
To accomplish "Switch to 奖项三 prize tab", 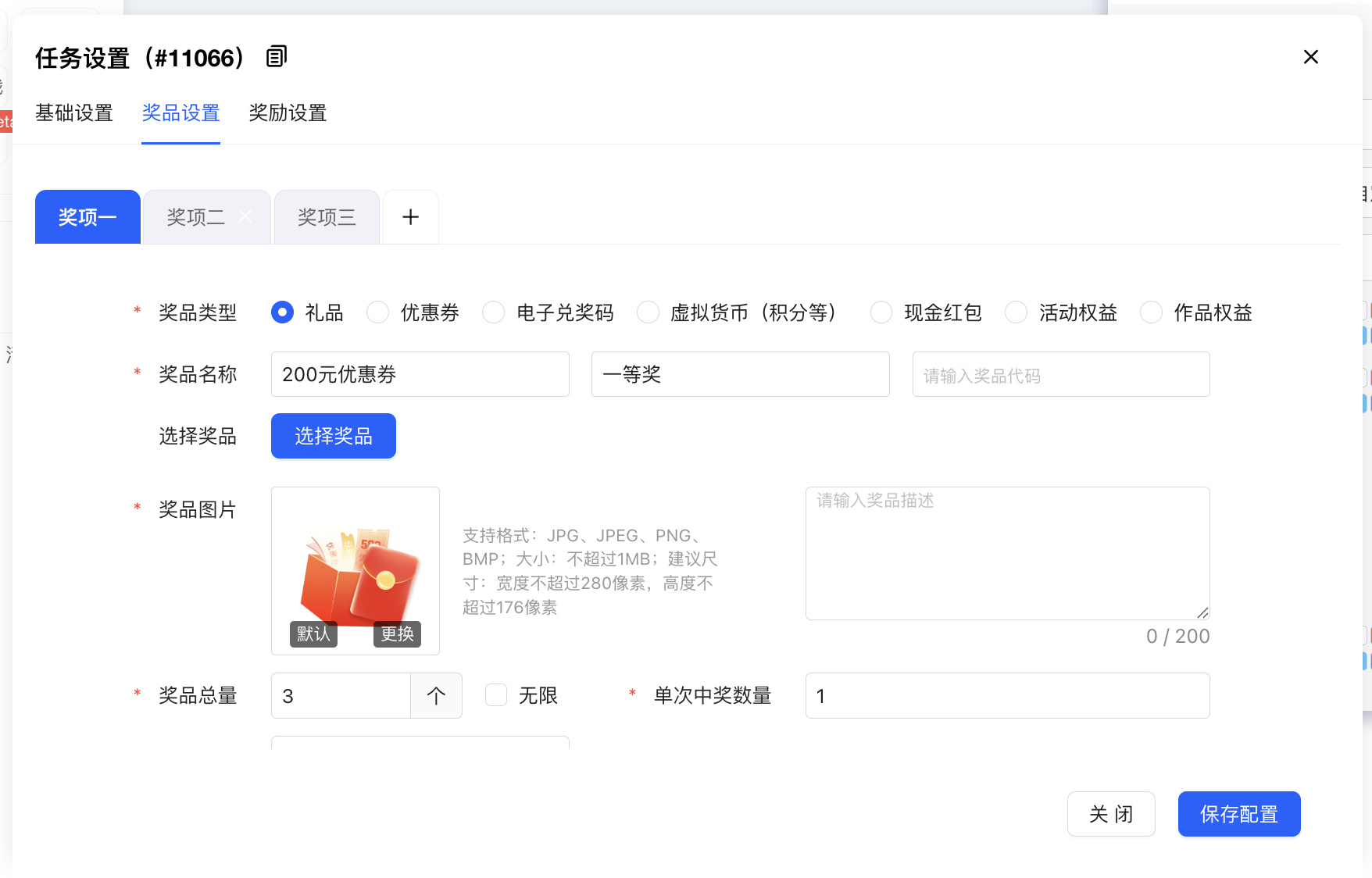I will 327,217.
